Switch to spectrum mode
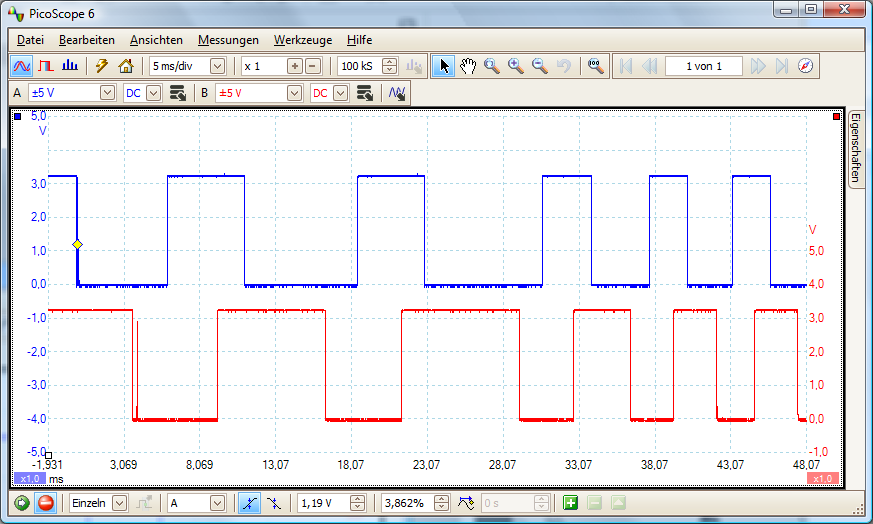This screenshot has width=873, height=524. click(69, 66)
